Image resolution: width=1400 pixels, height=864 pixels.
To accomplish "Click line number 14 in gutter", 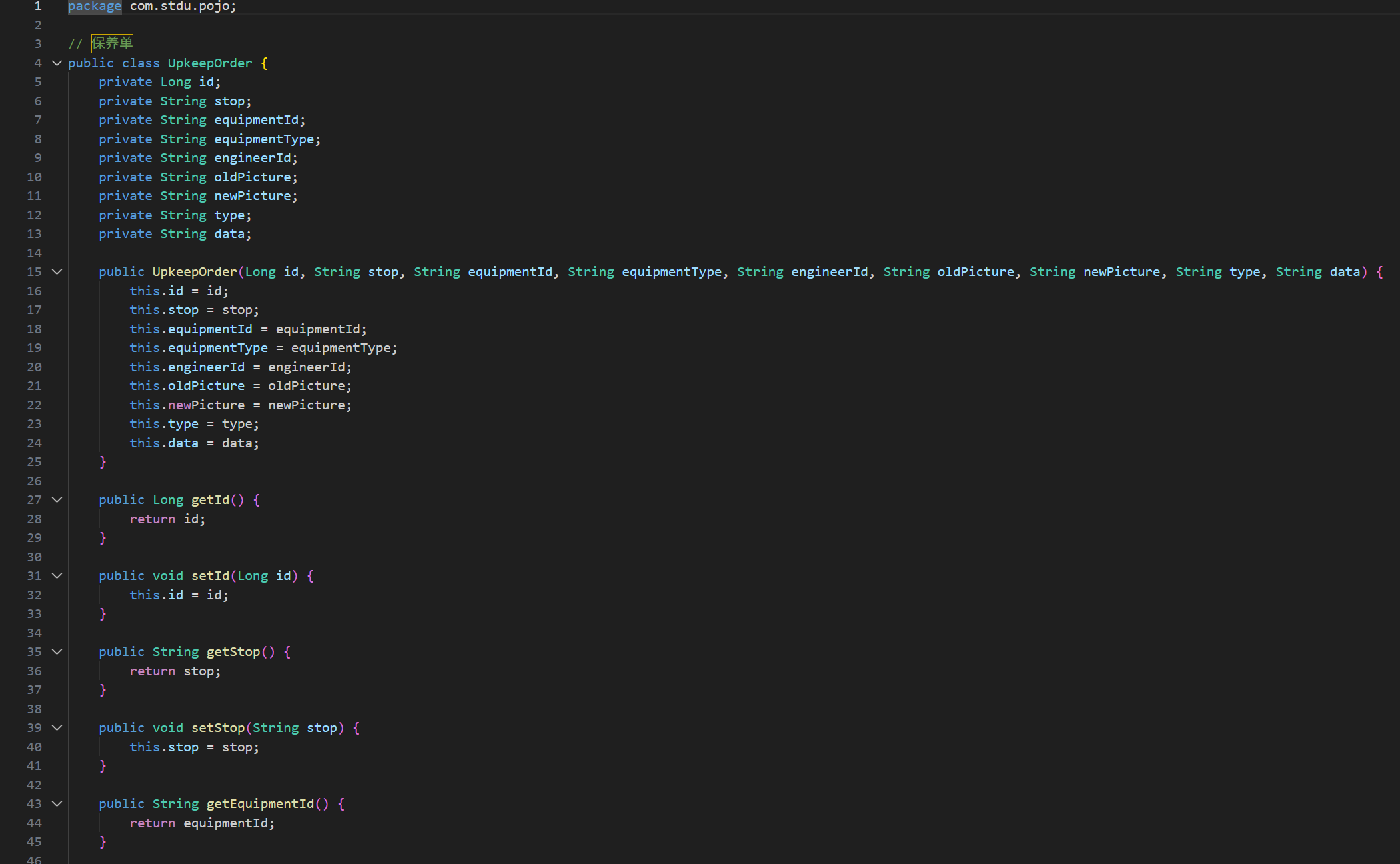I will (34, 253).
